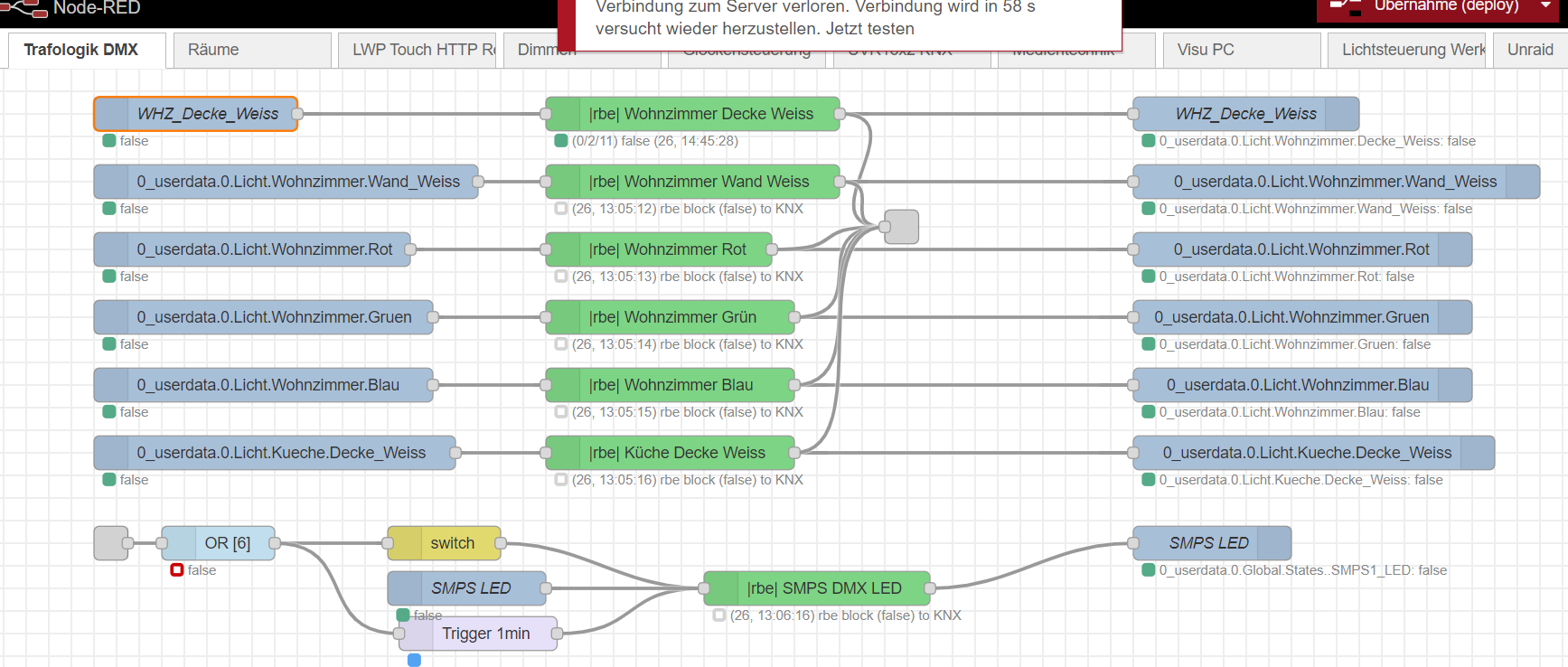Click output port of left WHZ_Decke_Weiss node
The width and height of the screenshot is (1568, 667).
(x=297, y=114)
